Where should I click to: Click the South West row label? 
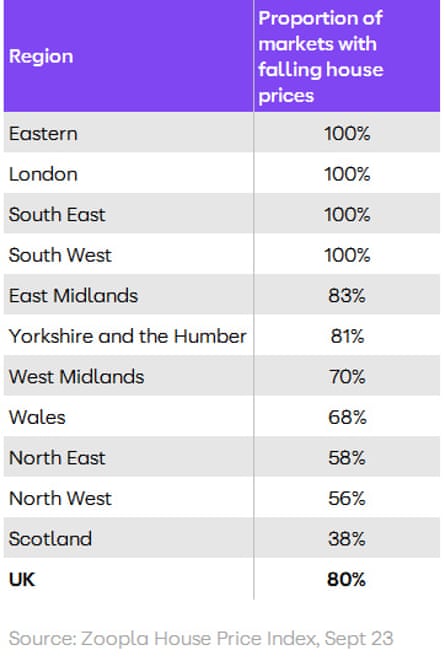60,255
